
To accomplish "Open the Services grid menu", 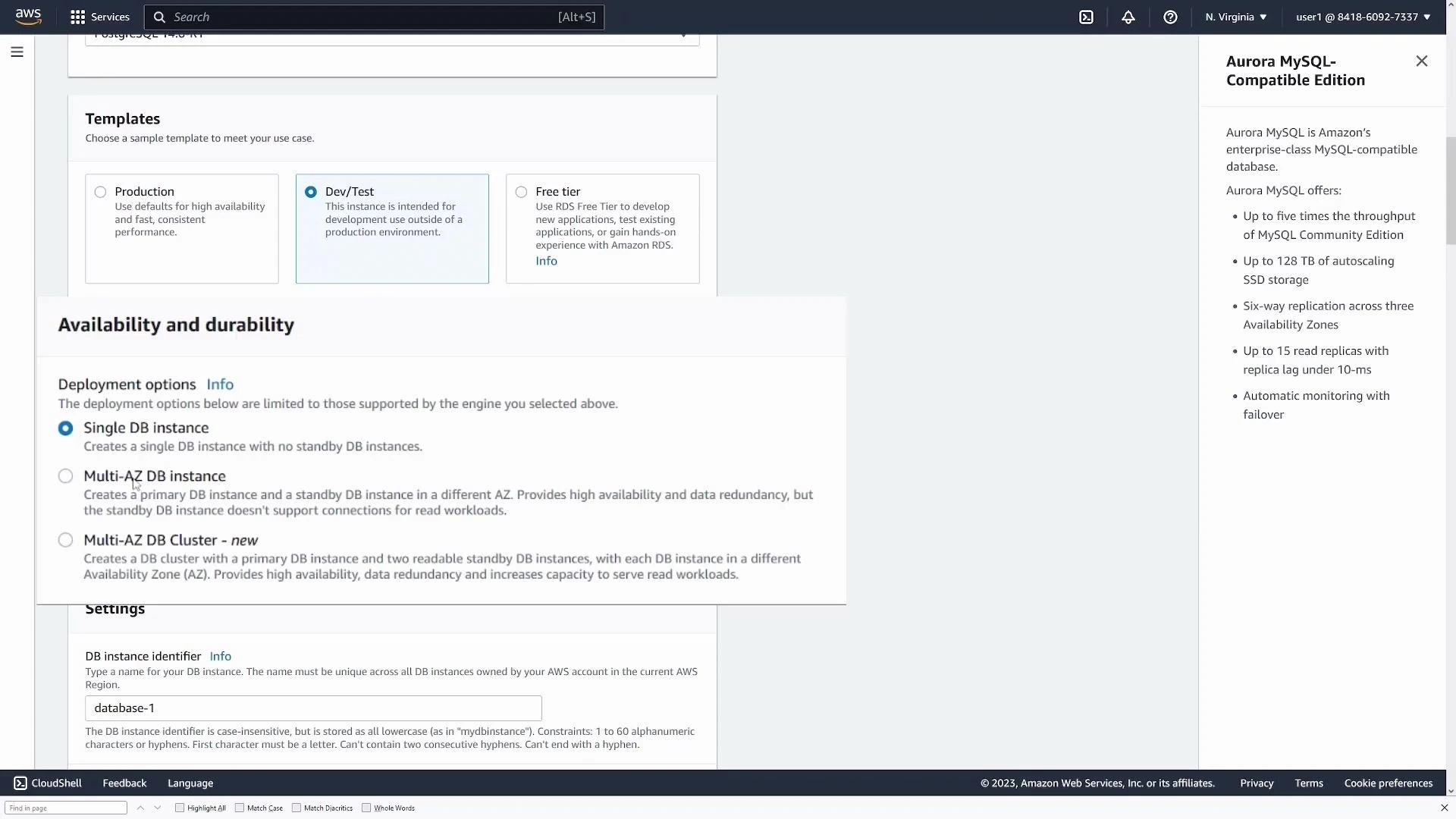I will (99, 17).
